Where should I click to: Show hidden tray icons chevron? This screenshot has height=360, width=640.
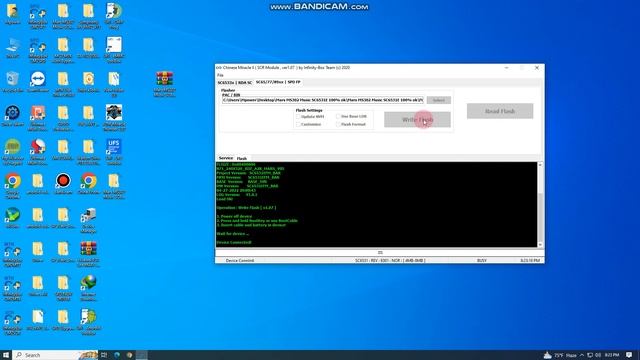(582, 355)
